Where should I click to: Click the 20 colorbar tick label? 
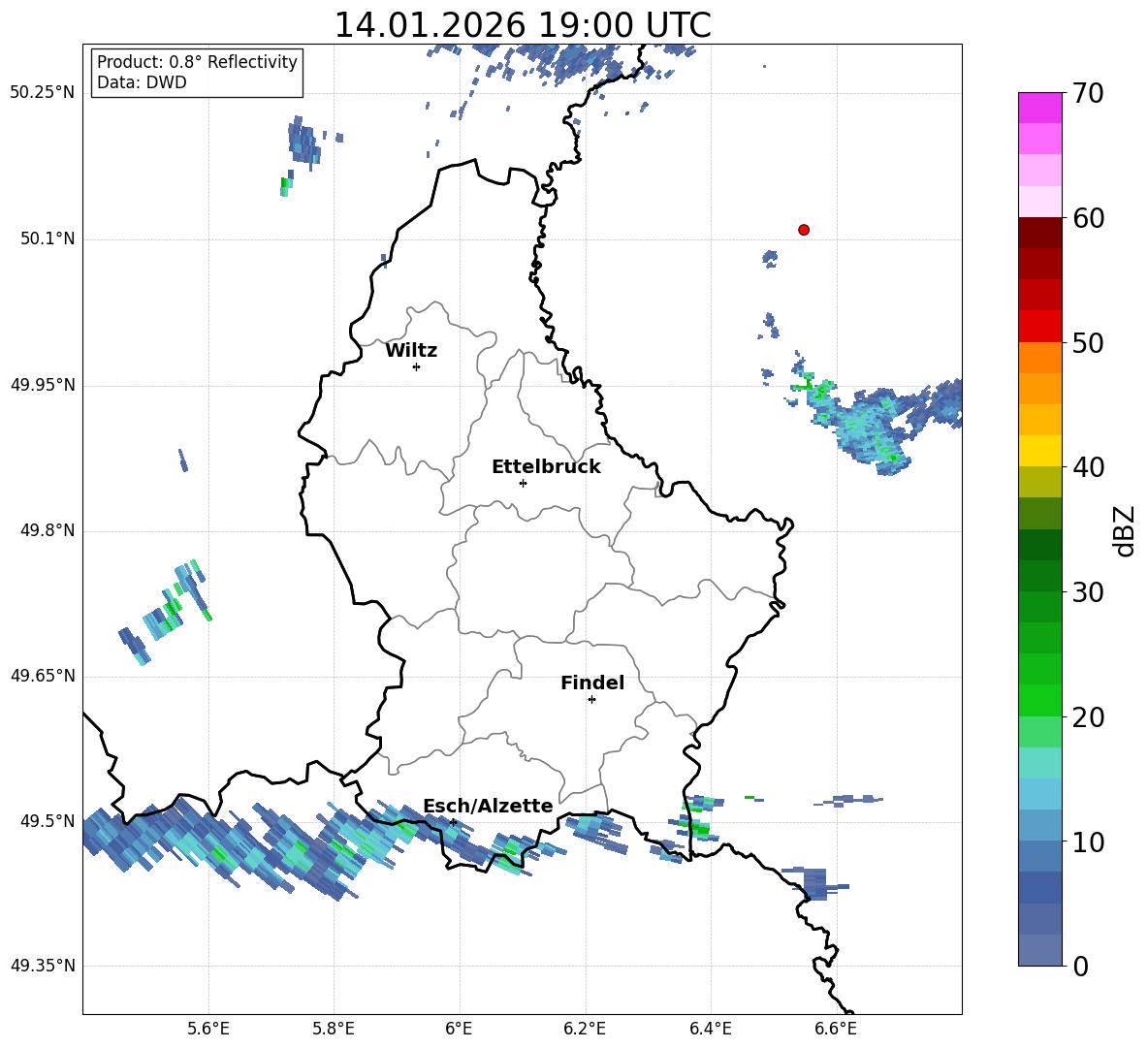(x=1088, y=717)
